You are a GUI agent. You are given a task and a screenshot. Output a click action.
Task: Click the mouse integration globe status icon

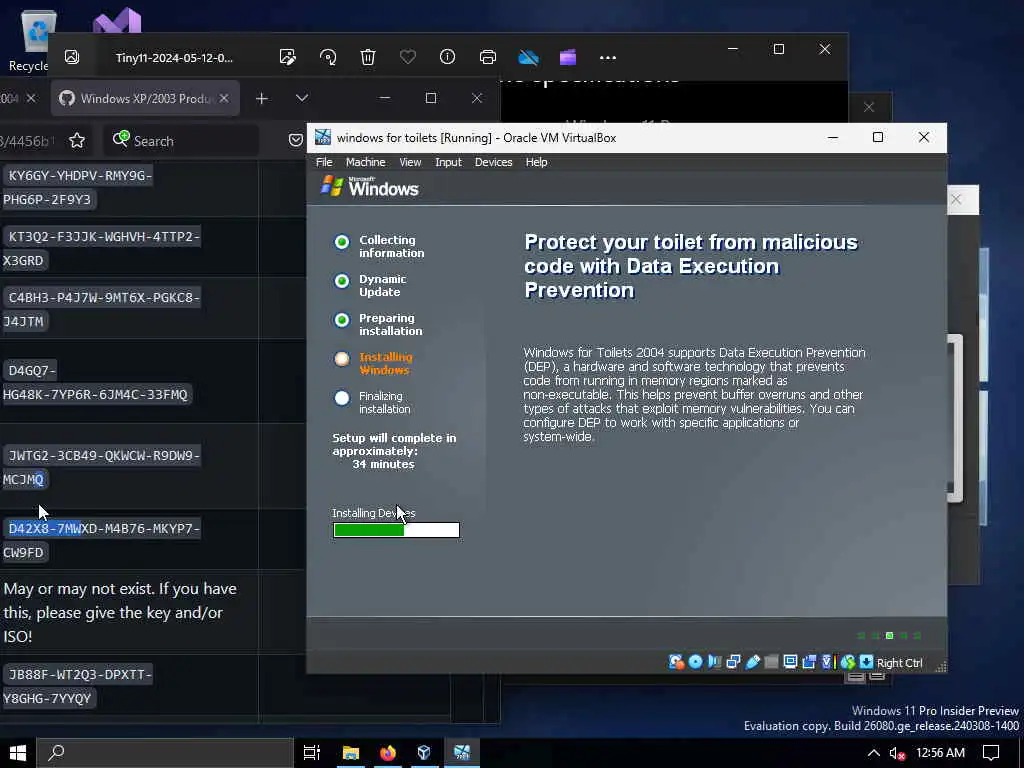[848, 662]
